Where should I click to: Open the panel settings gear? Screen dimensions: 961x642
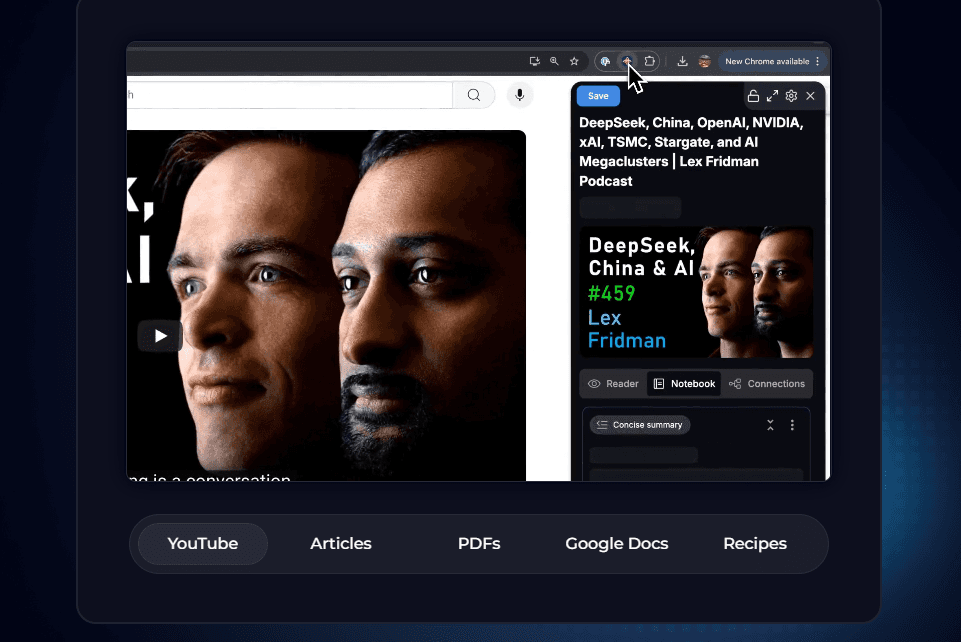(791, 96)
